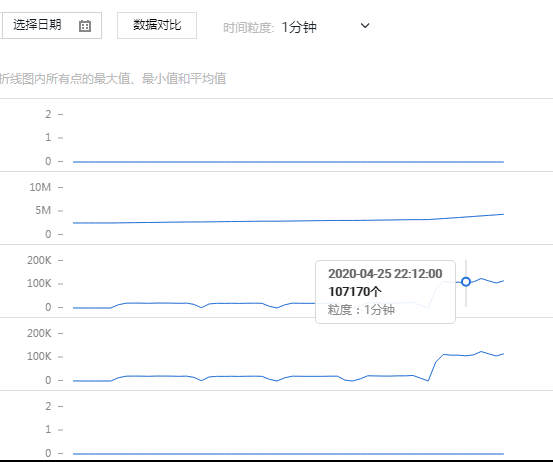This screenshot has height=462, width=553.
Task: Click the calendar icon in date picker
Action: [85, 26]
